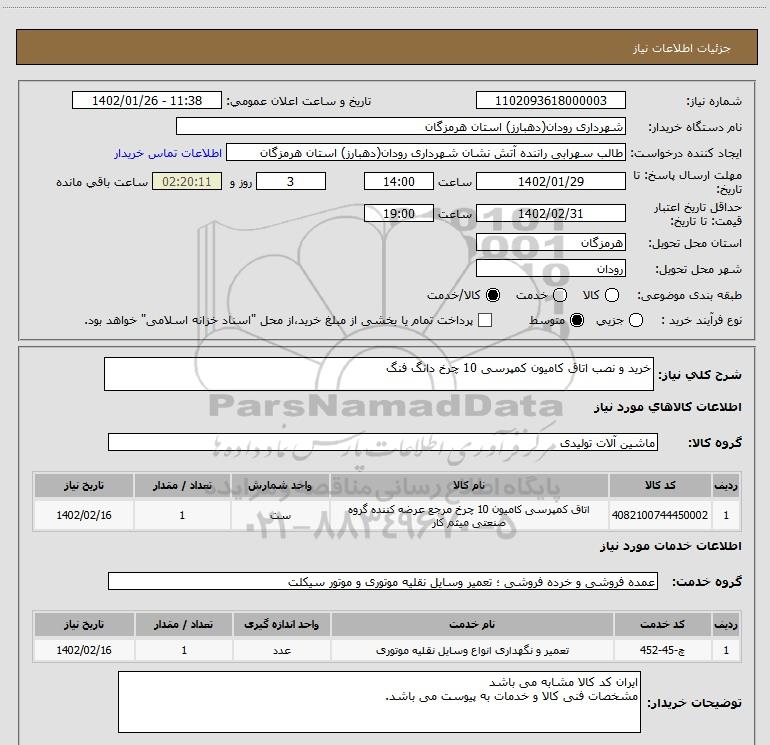The image size is (770, 745).
Task: Select the کالا radio button
Action: [x=612, y=295]
